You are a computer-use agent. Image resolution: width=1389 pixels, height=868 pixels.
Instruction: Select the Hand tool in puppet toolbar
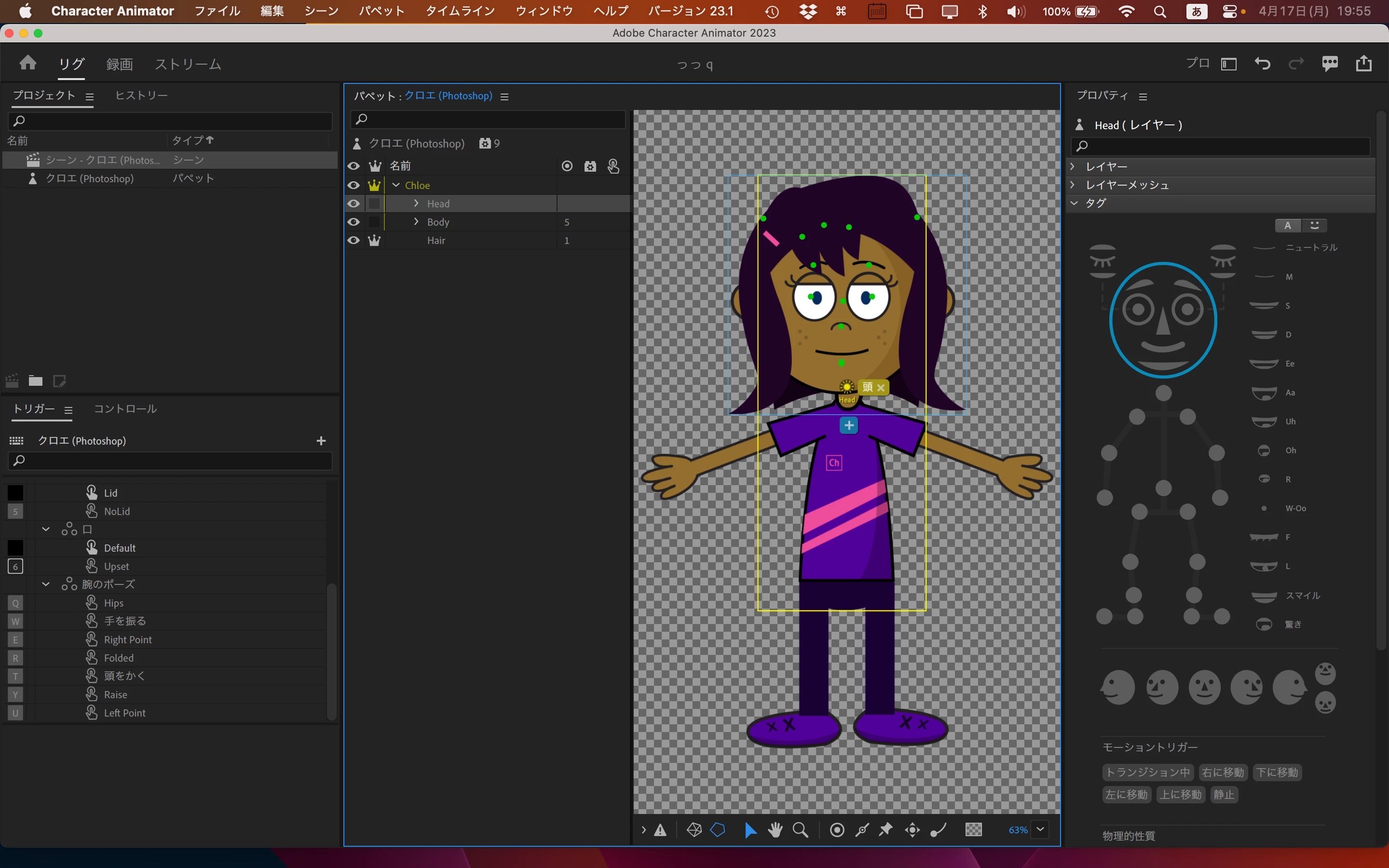coord(775,829)
